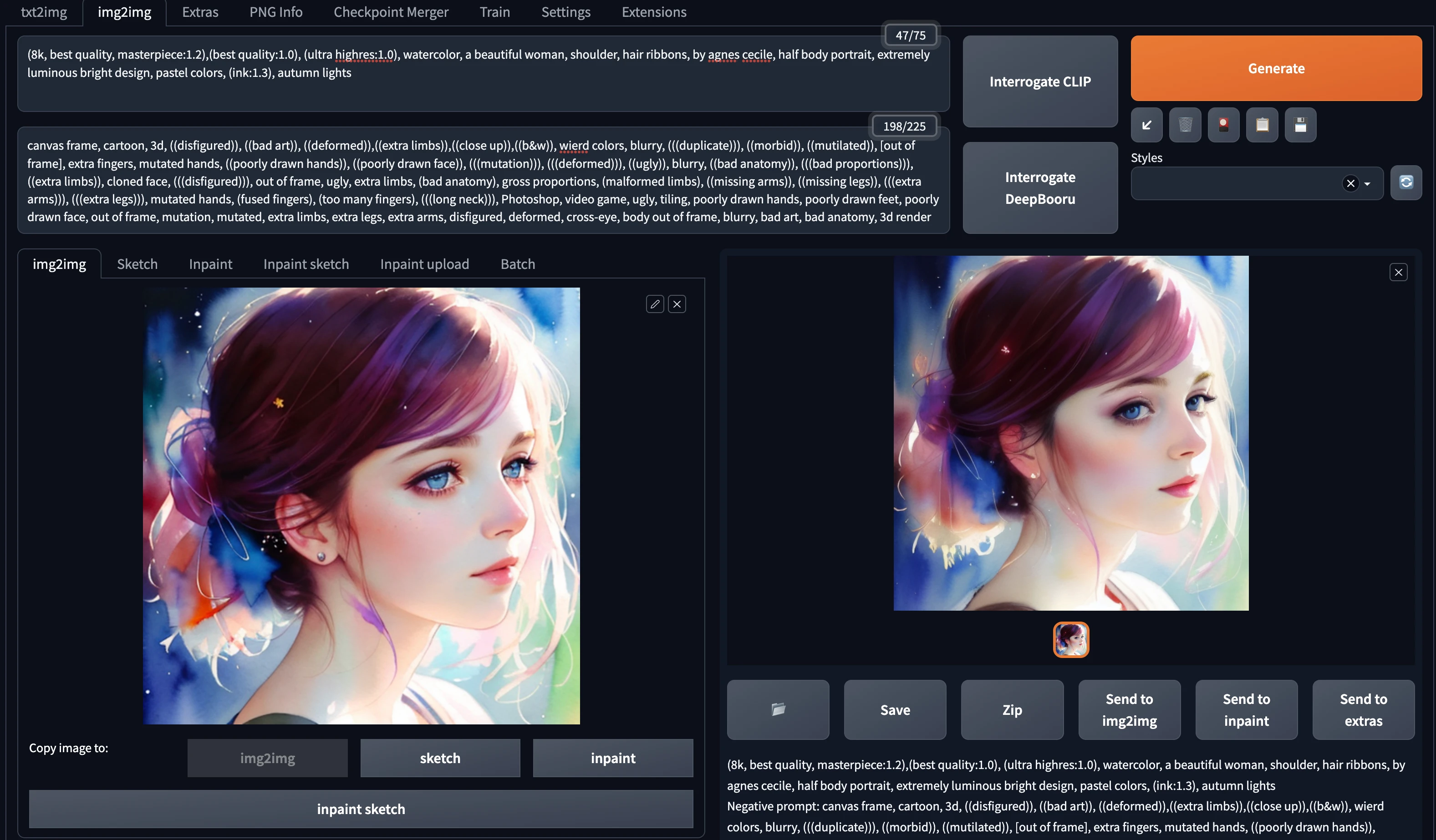This screenshot has height=840, width=1436.
Task: Edit the input image with the pencil icon
Action: coord(655,304)
